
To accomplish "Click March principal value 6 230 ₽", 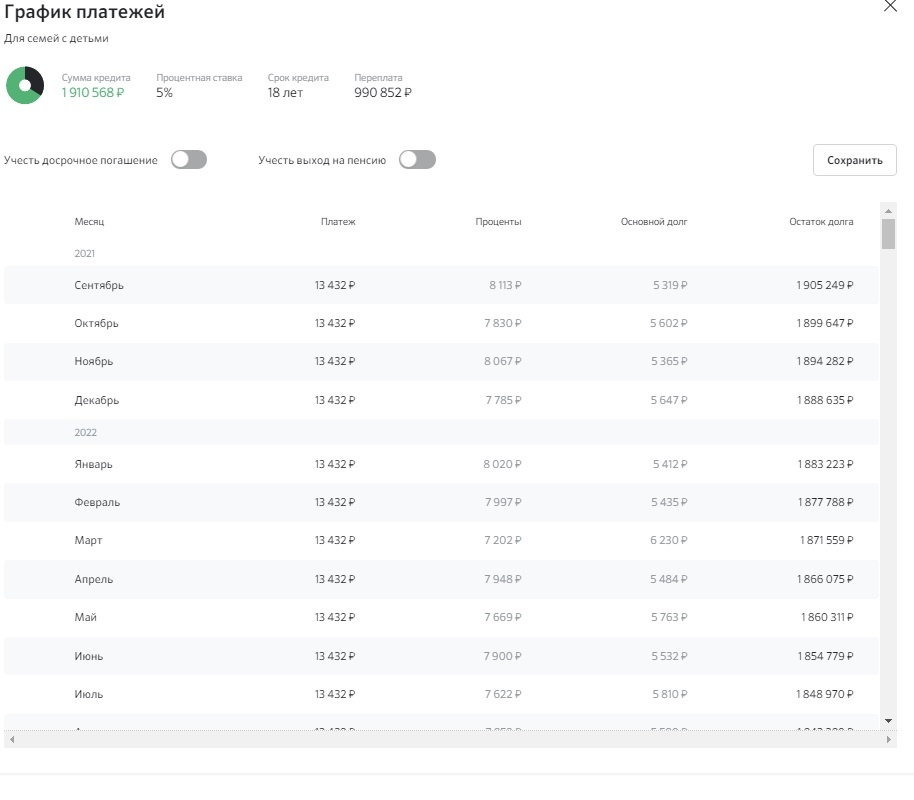I will [x=669, y=541].
